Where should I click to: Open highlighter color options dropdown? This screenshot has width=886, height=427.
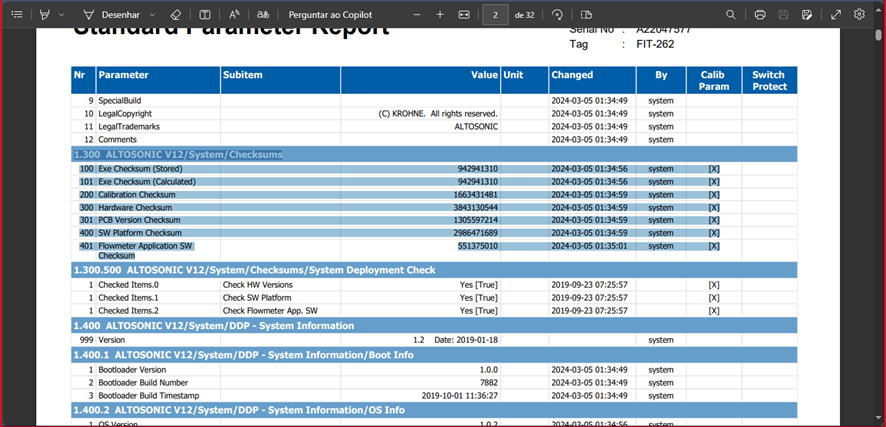tap(61, 15)
